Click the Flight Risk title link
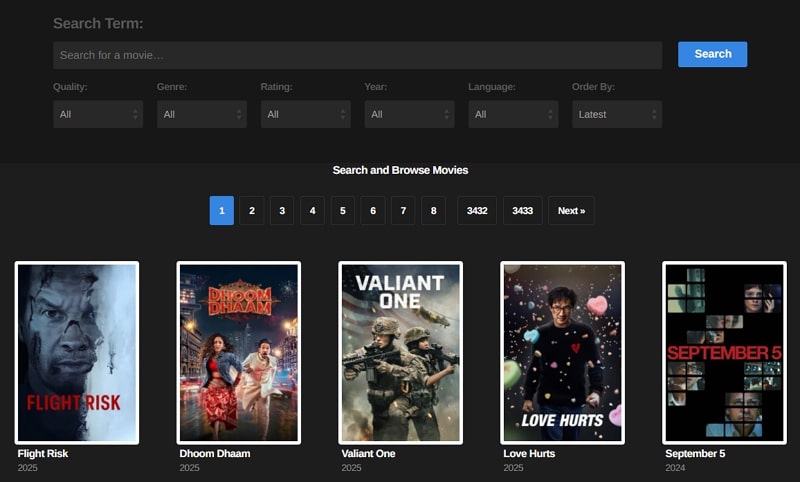The image size is (800, 482). point(43,453)
